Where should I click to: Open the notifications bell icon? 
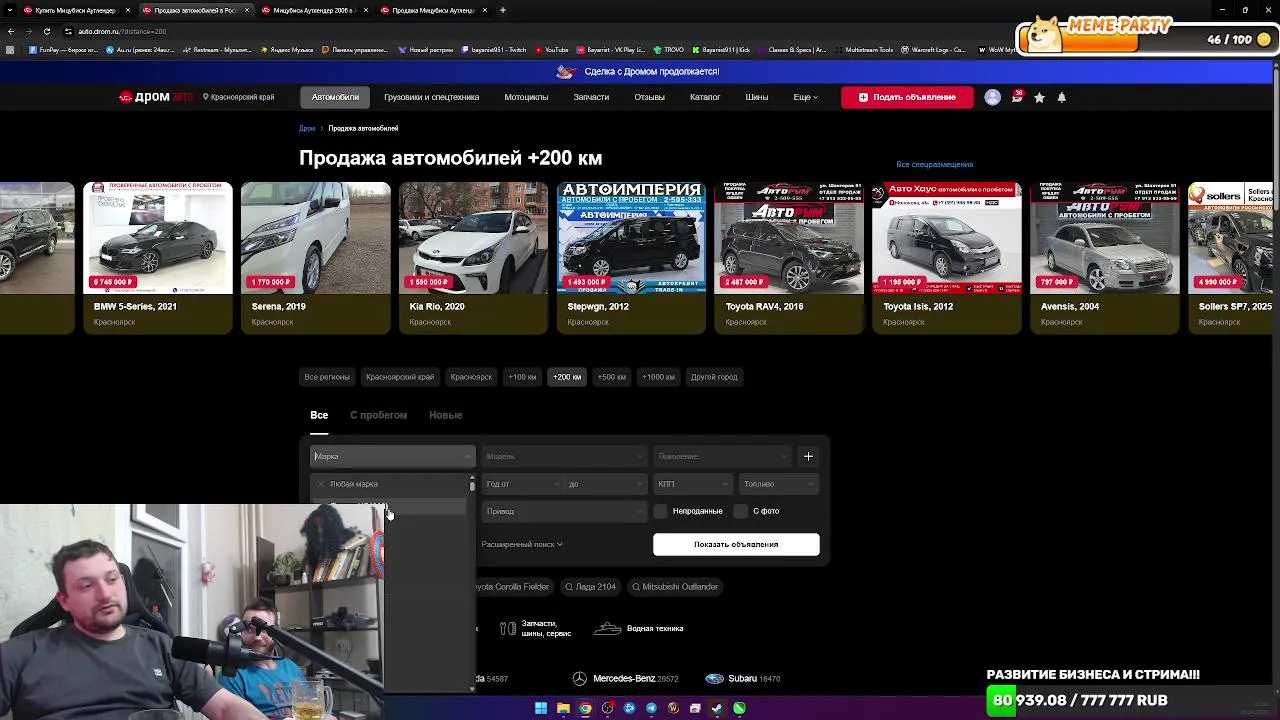tap(1062, 97)
